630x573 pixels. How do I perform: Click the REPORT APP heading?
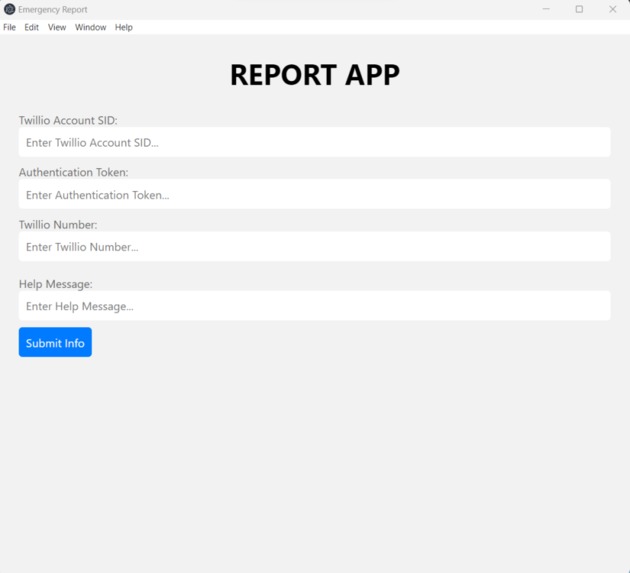click(x=315, y=75)
